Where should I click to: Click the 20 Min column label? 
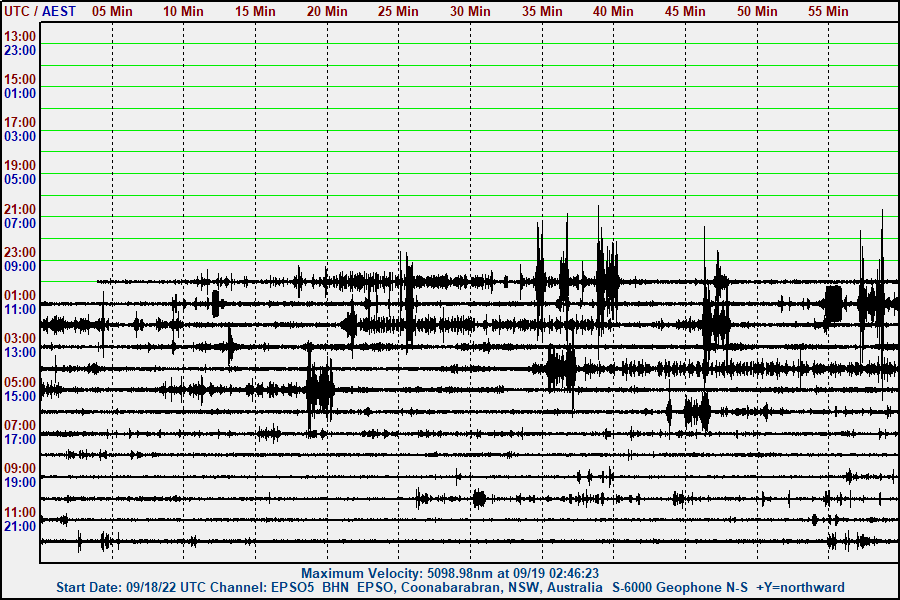[327, 11]
